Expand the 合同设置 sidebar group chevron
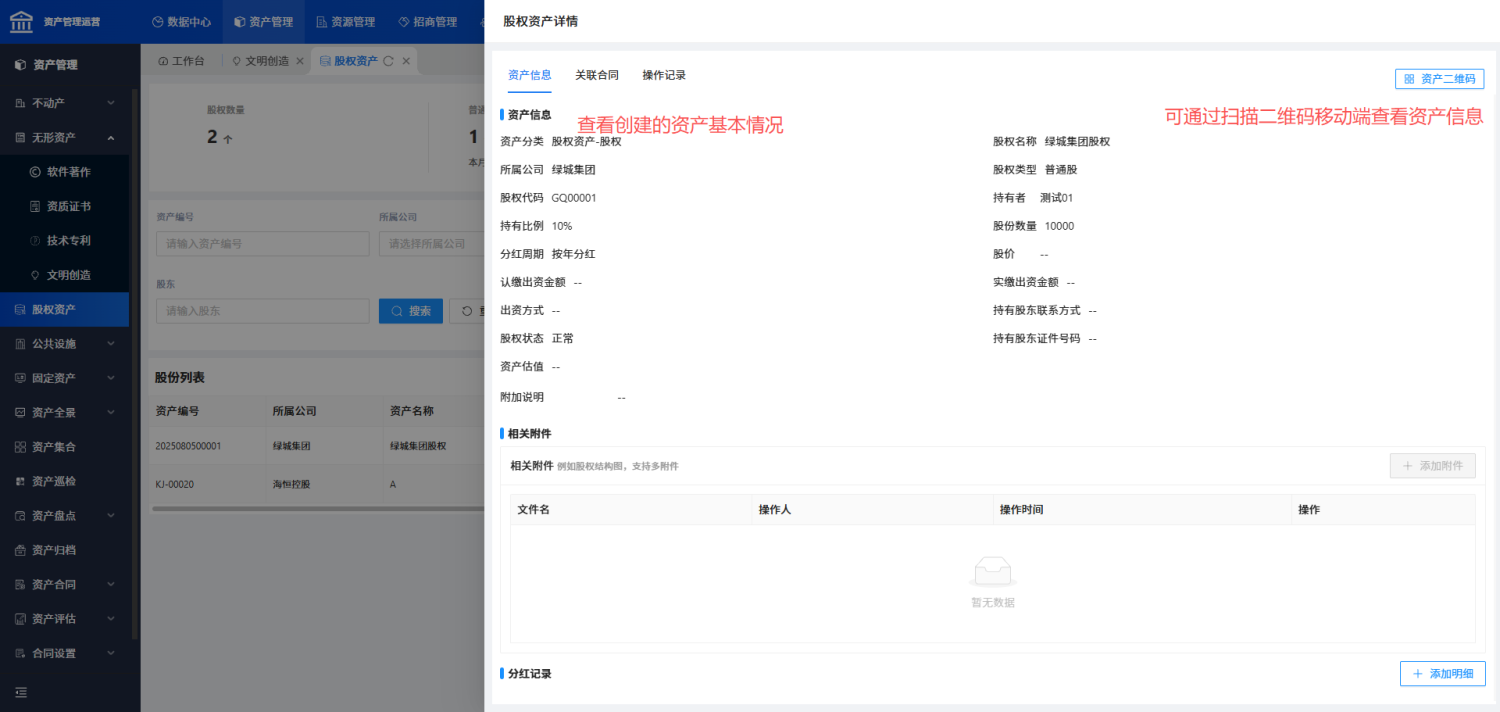This screenshot has height=712, width=1500. point(110,653)
